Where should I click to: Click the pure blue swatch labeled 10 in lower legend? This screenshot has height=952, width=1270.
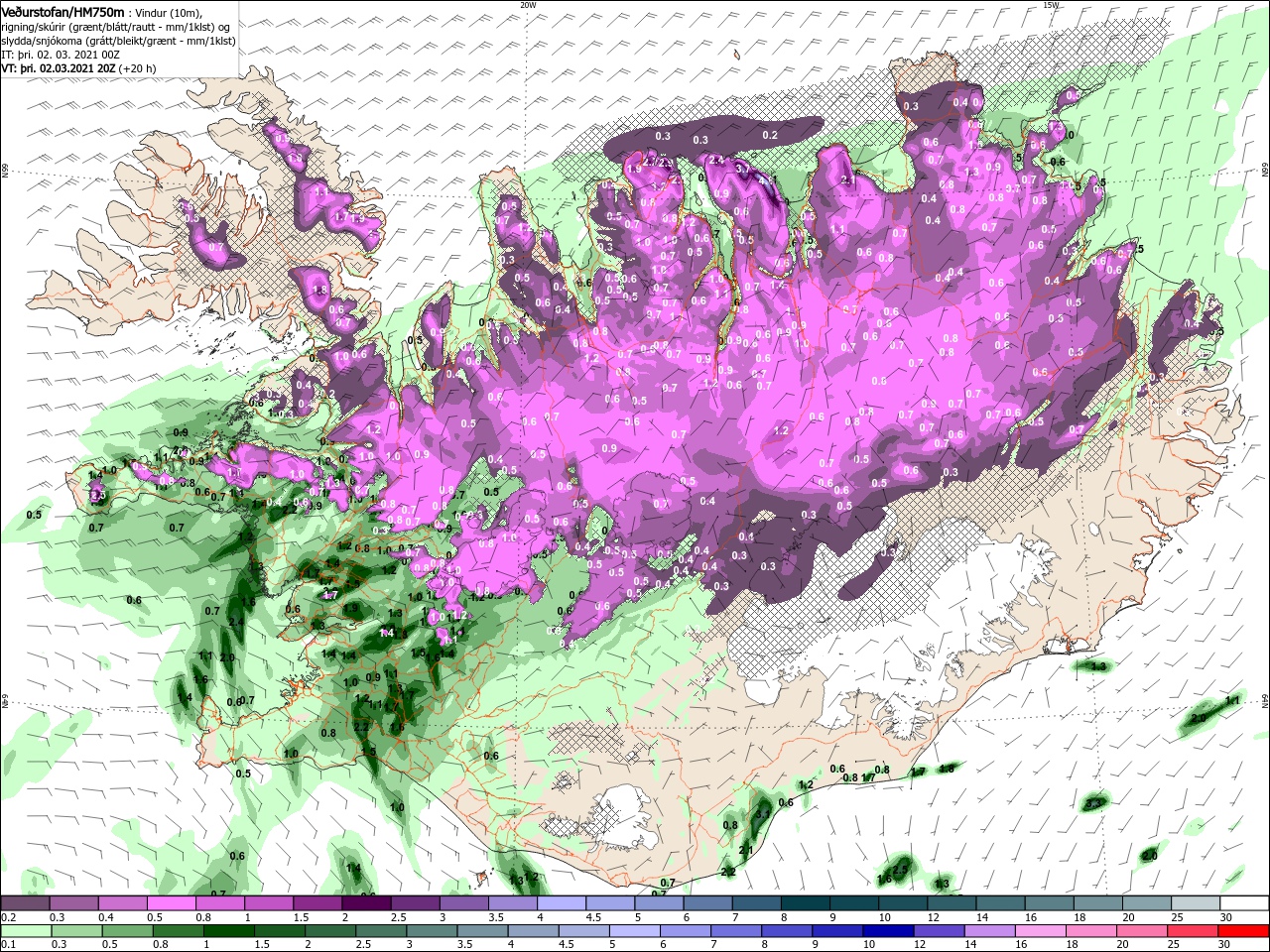(x=886, y=931)
